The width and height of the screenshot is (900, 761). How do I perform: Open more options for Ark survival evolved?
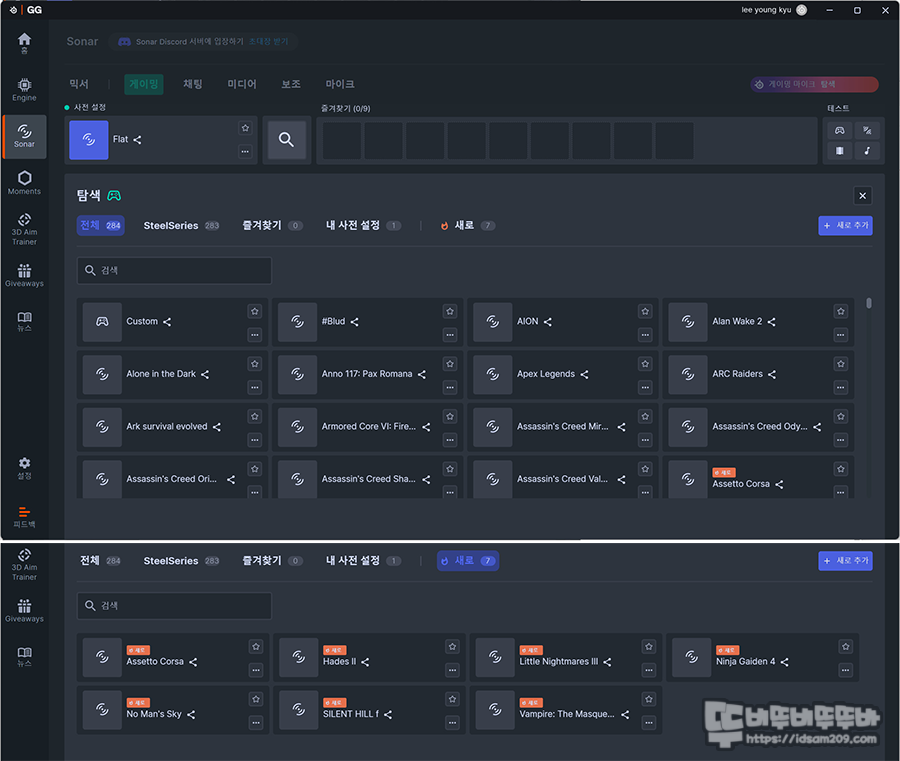pyautogui.click(x=255, y=440)
